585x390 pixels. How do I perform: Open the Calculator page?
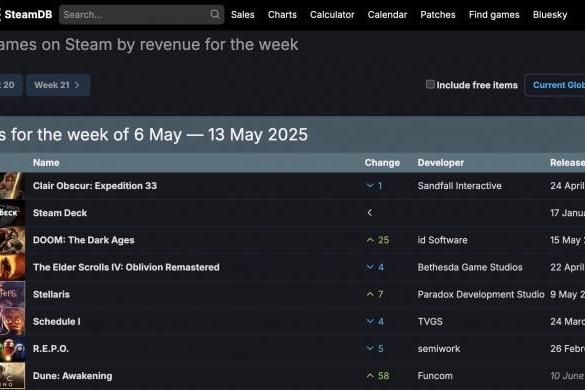click(x=332, y=15)
